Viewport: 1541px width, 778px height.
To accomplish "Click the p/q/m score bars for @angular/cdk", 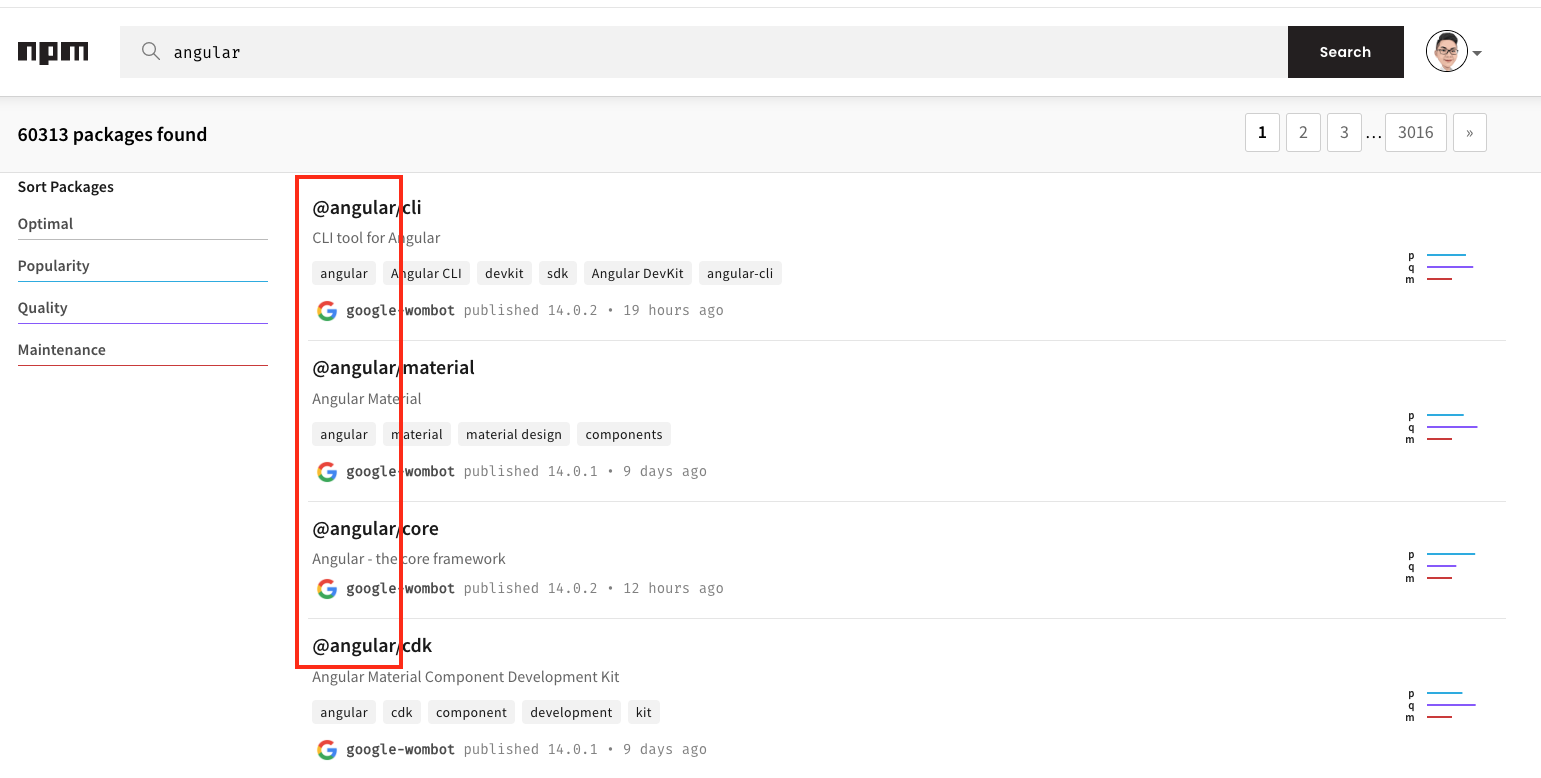I will coord(1440,705).
